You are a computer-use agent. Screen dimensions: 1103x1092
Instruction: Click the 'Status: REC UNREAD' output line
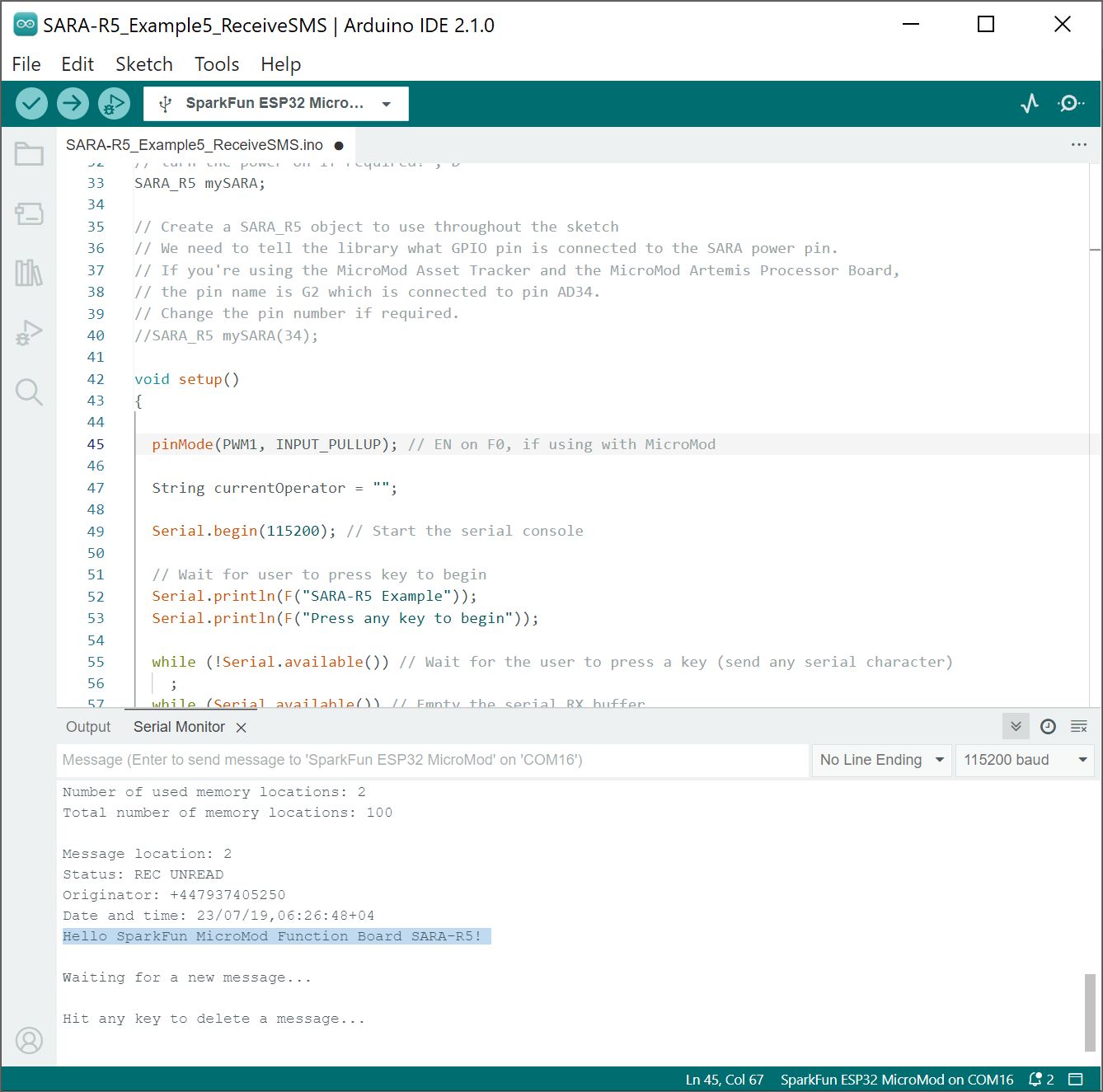click(143, 874)
